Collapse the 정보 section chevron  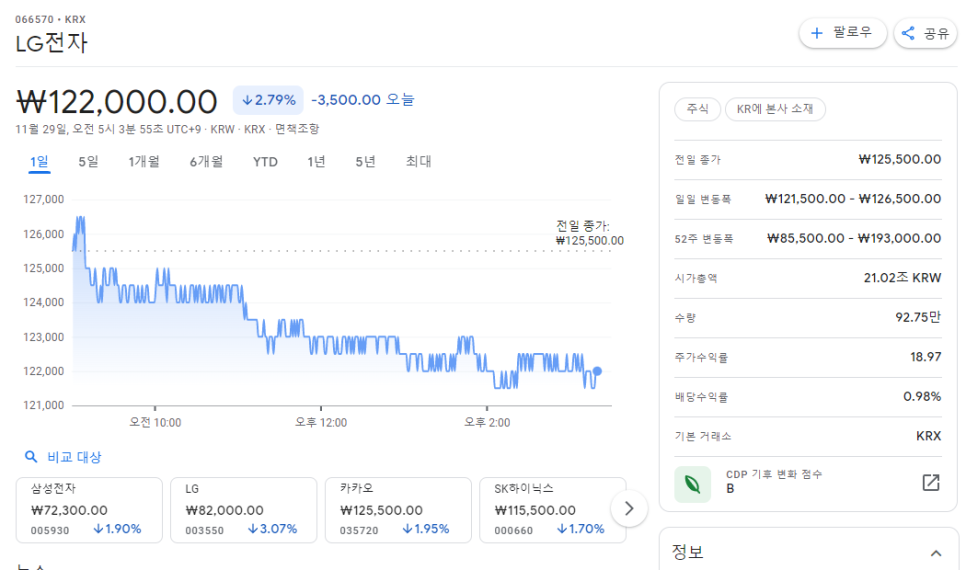(936, 553)
